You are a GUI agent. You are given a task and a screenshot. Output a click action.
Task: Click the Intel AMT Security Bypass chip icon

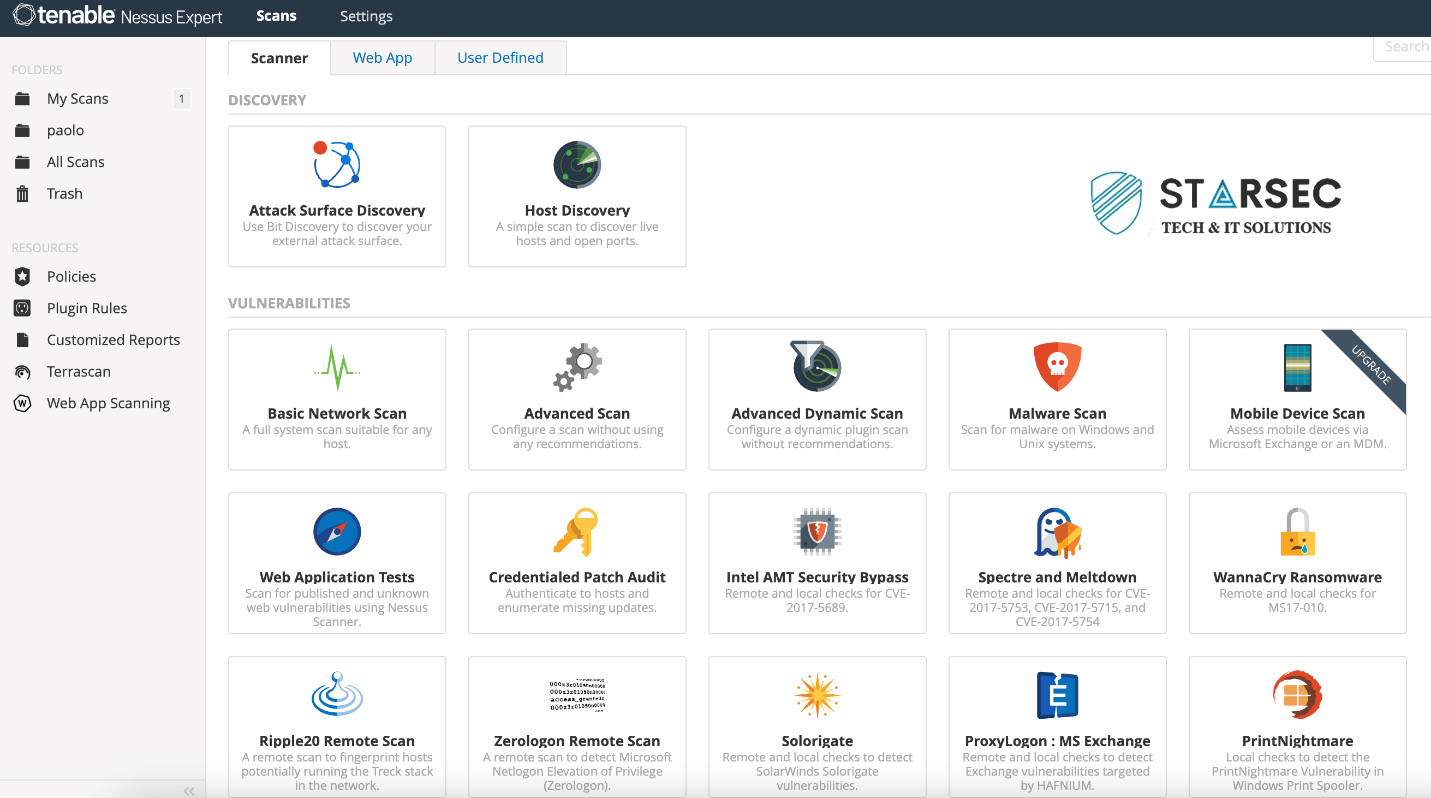[817, 531]
